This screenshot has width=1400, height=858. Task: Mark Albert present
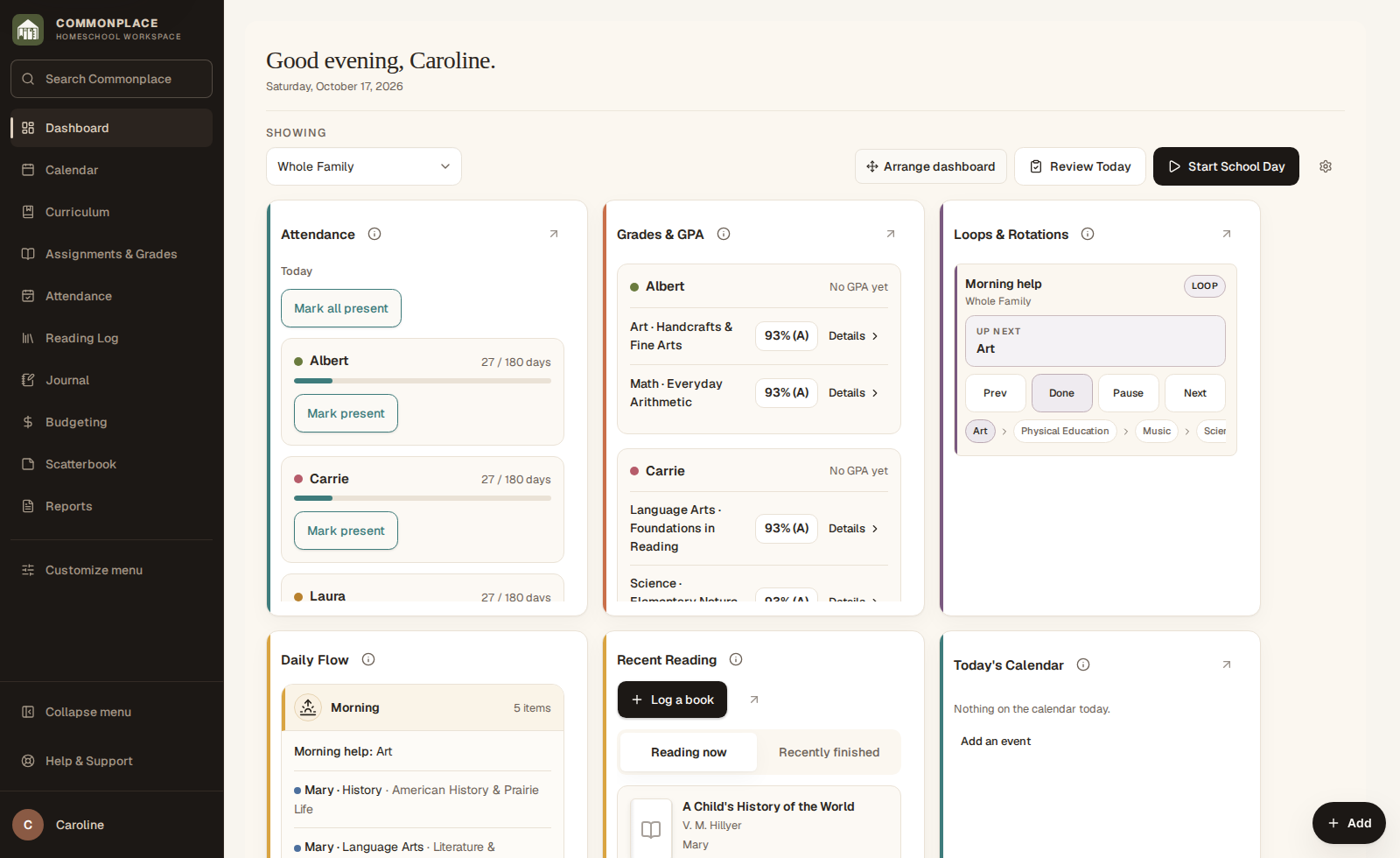(346, 413)
